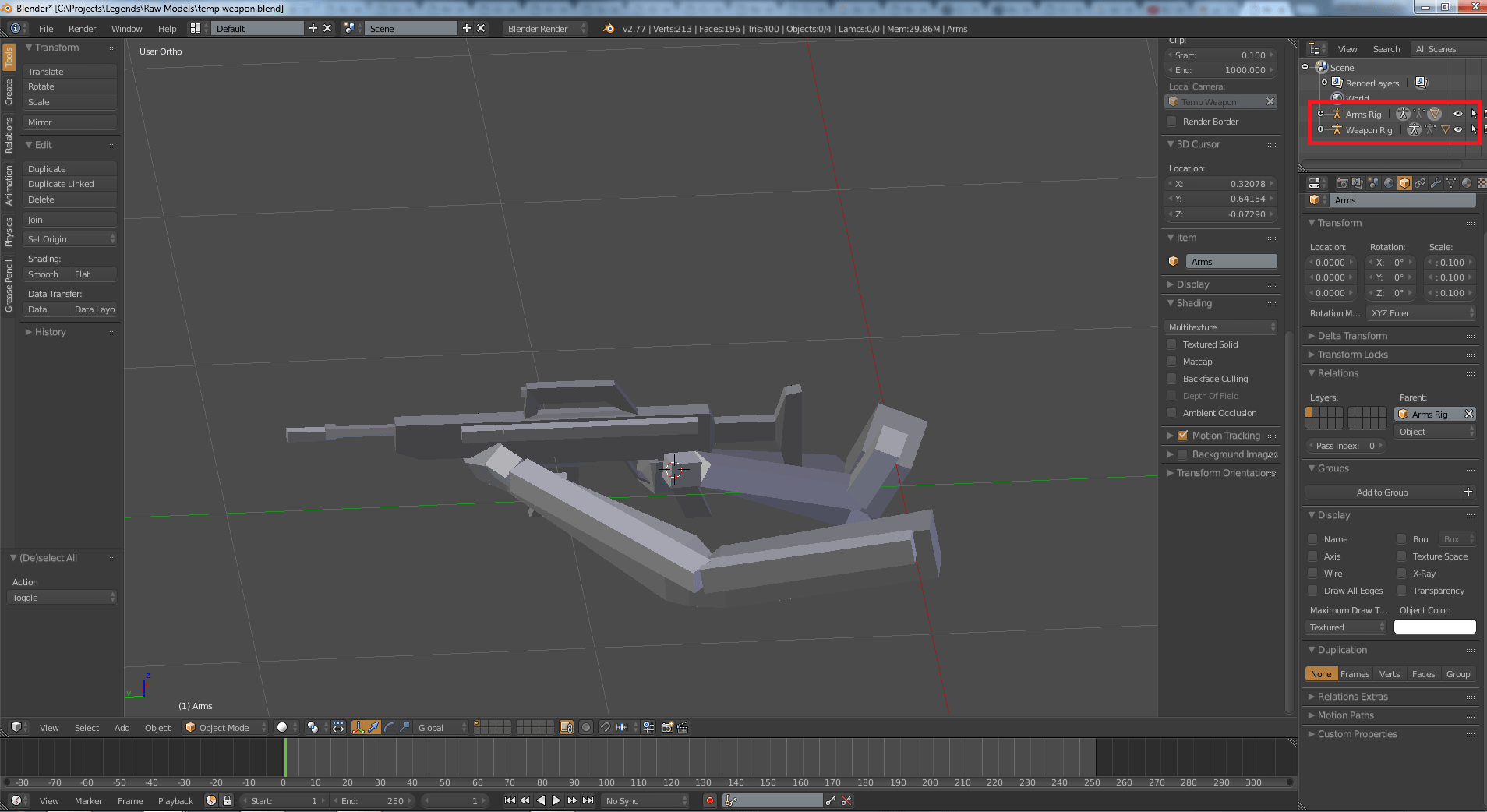Image resolution: width=1487 pixels, height=812 pixels.
Task: Open Render properties via the camera icon
Action: (x=1343, y=182)
